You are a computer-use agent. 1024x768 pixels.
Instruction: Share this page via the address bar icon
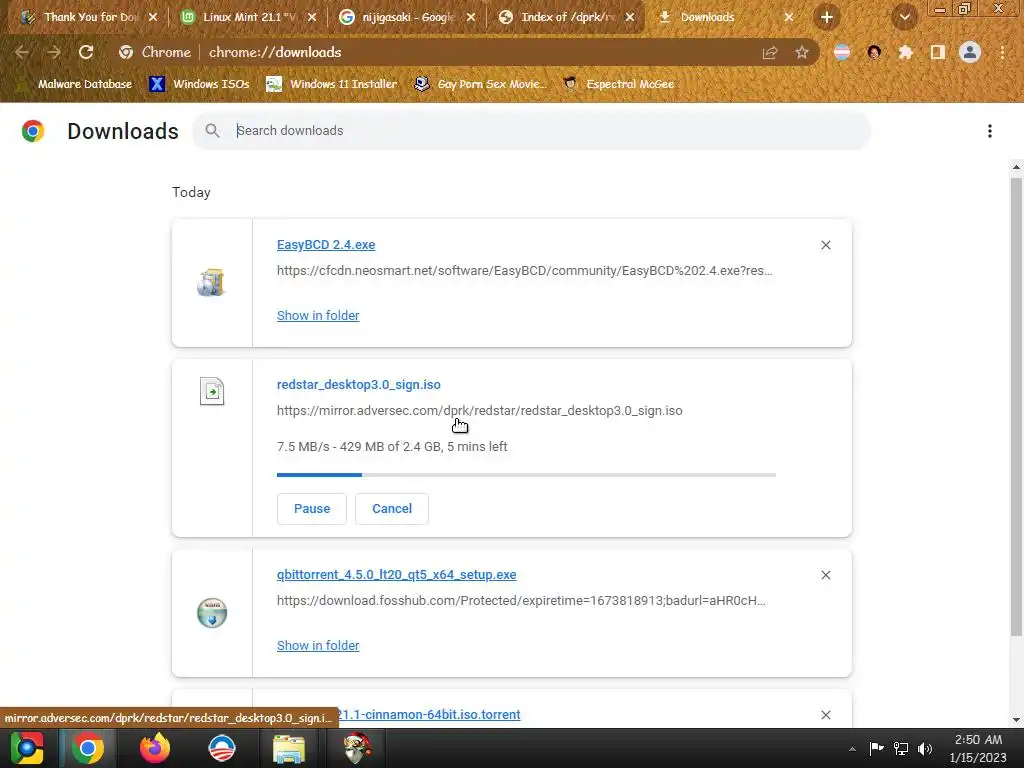click(x=770, y=53)
